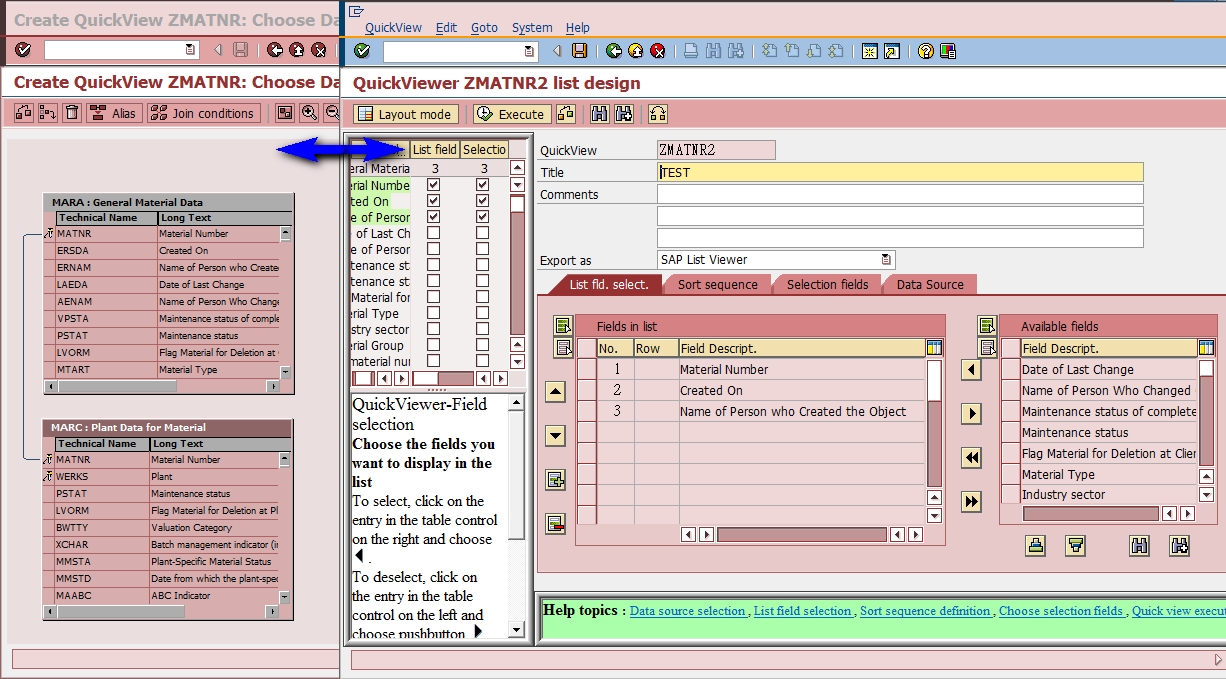Screen dimensions: 1226x679
Task: Enable Material Type as a list field
Action: click(x=434, y=313)
